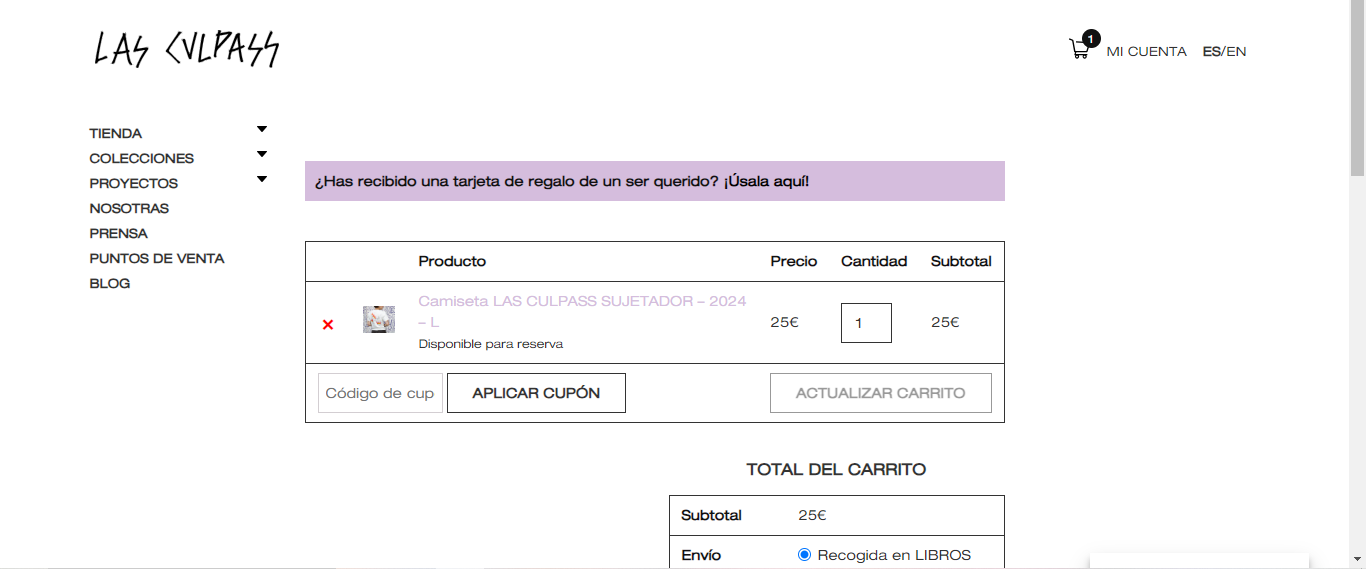
Task: Expand the TIENDA menu arrow
Action: [262, 129]
